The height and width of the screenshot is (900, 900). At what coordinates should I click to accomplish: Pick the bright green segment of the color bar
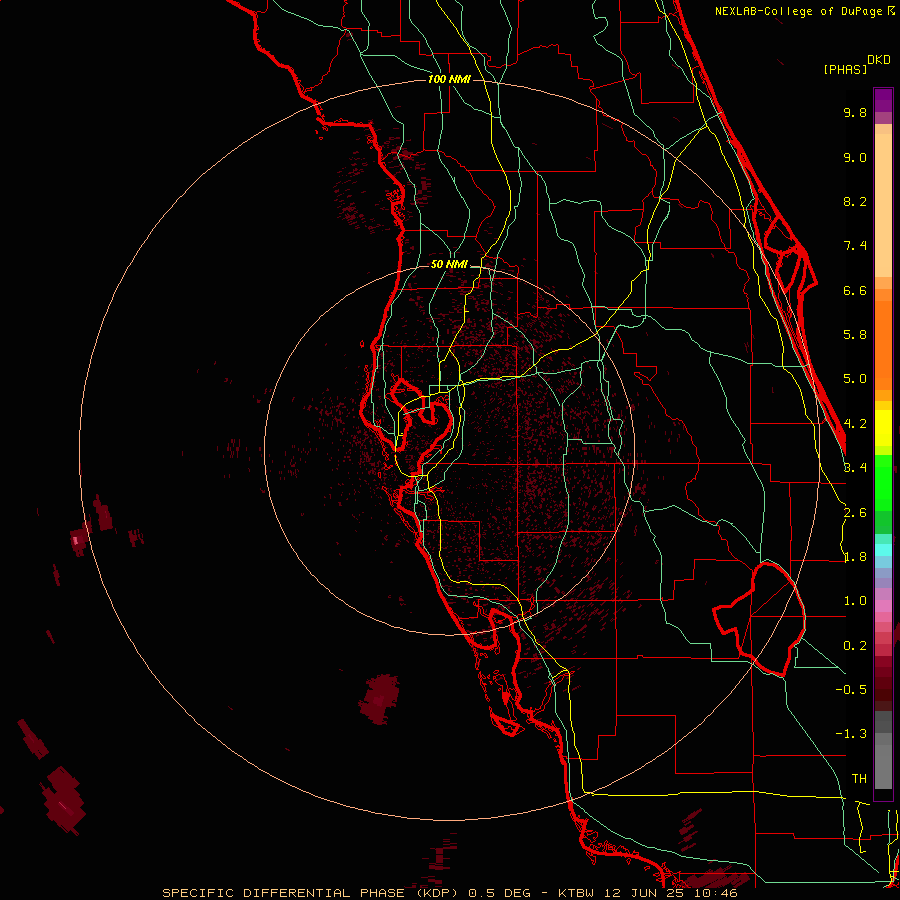click(883, 481)
